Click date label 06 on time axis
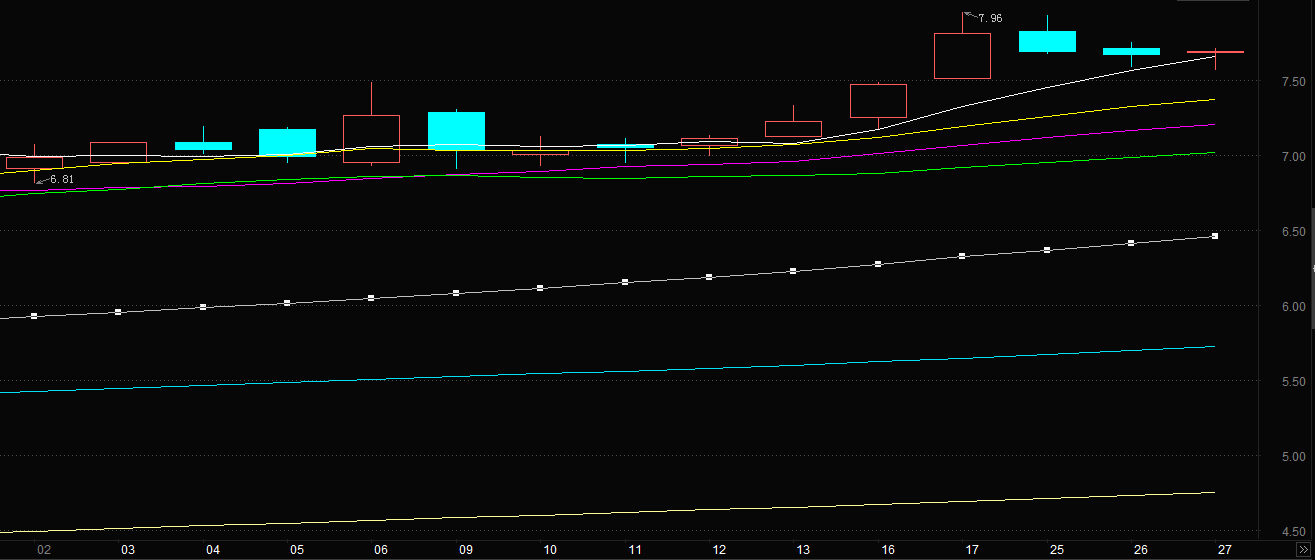Screen dimensions: 1315x560 click(381, 550)
